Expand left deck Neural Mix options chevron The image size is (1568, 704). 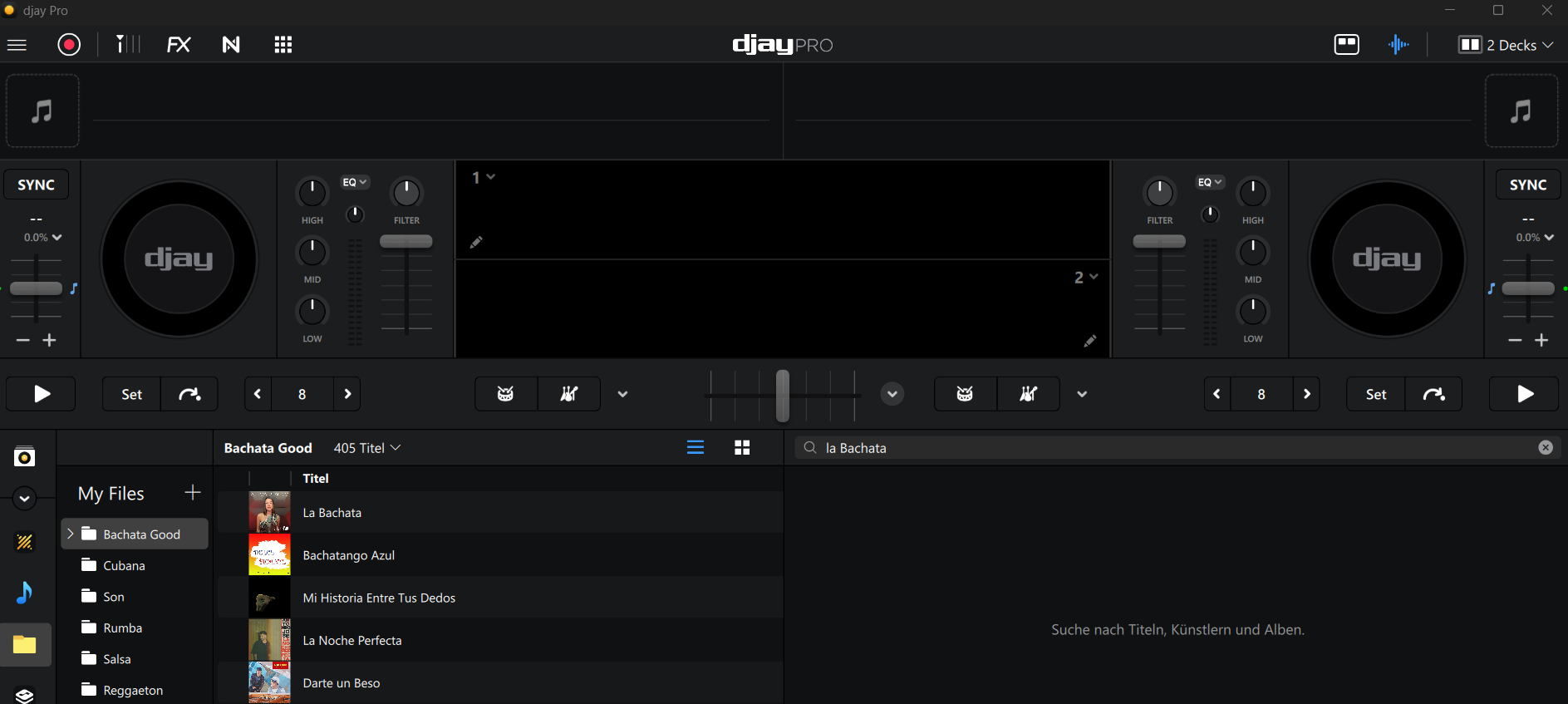[x=622, y=394]
